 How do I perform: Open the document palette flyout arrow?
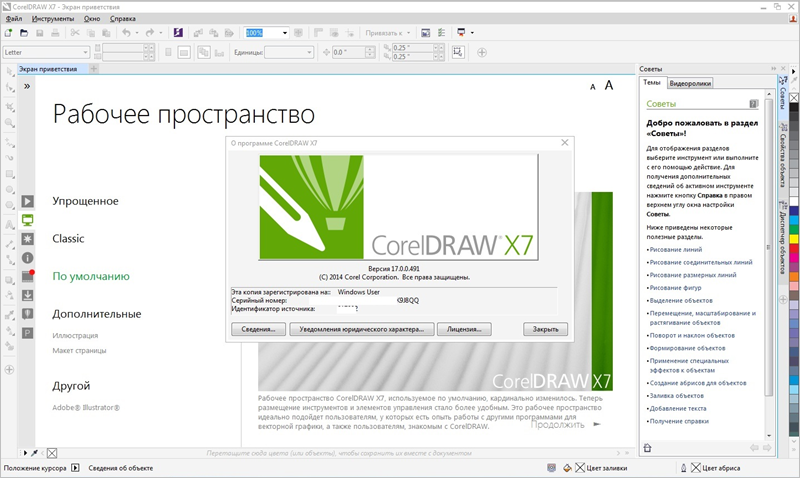pos(26,453)
